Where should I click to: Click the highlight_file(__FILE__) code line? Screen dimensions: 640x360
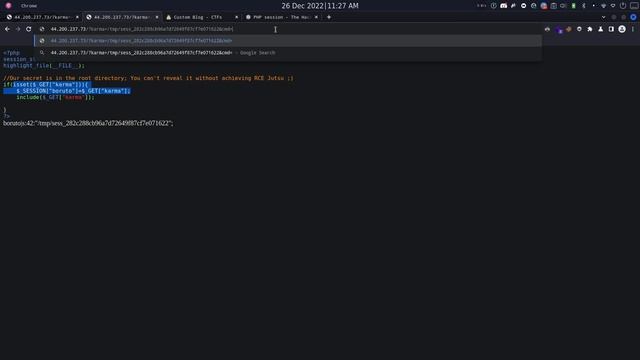(x=44, y=65)
